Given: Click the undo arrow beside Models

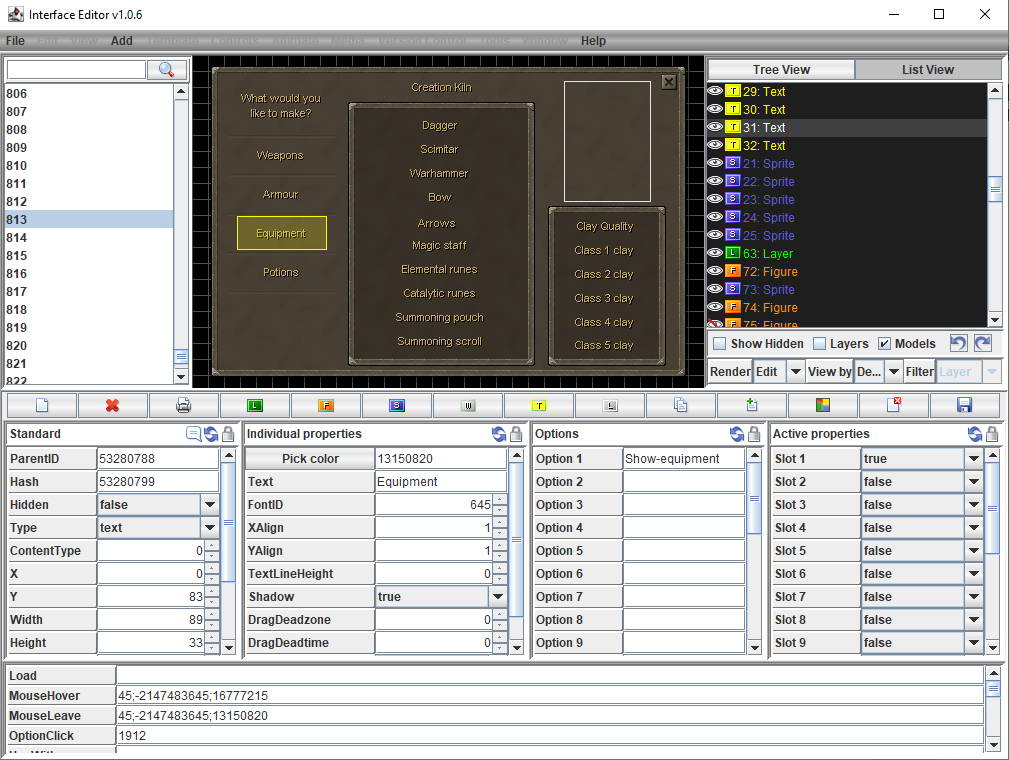Looking at the screenshot, I should [958, 343].
